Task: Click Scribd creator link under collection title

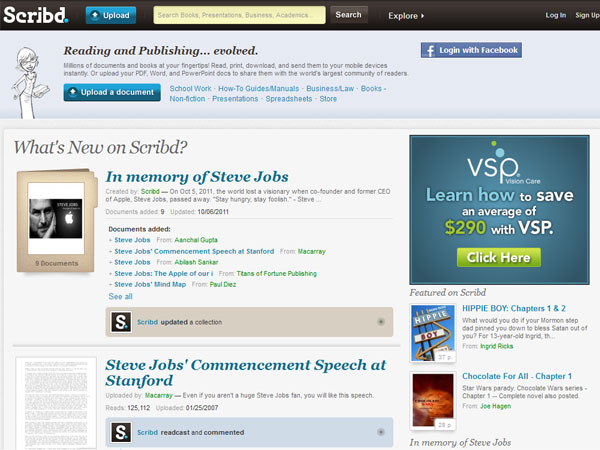Action: (x=150, y=191)
